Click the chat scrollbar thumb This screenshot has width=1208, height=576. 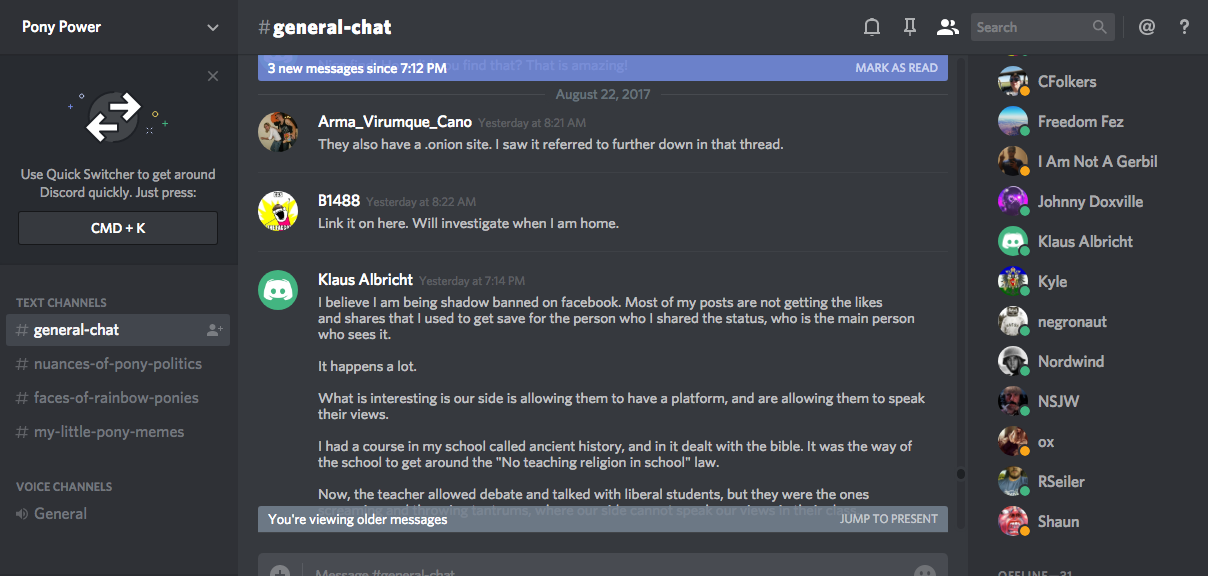960,474
